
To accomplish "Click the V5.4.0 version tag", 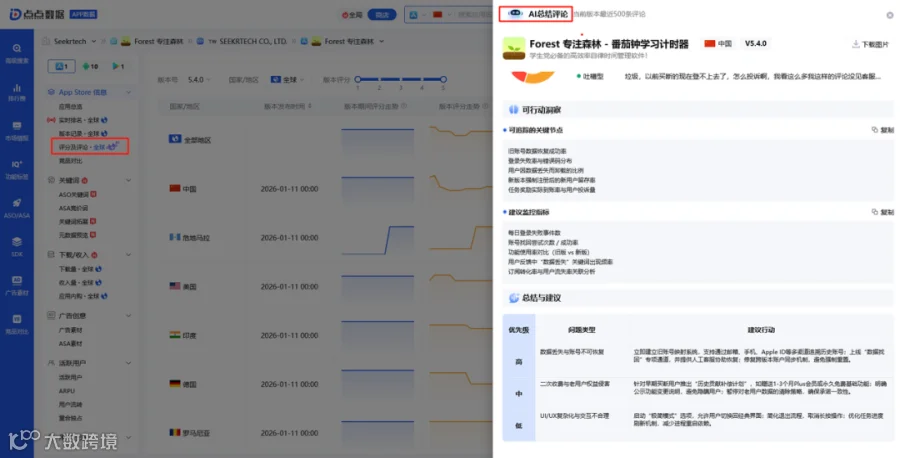I will coord(755,44).
